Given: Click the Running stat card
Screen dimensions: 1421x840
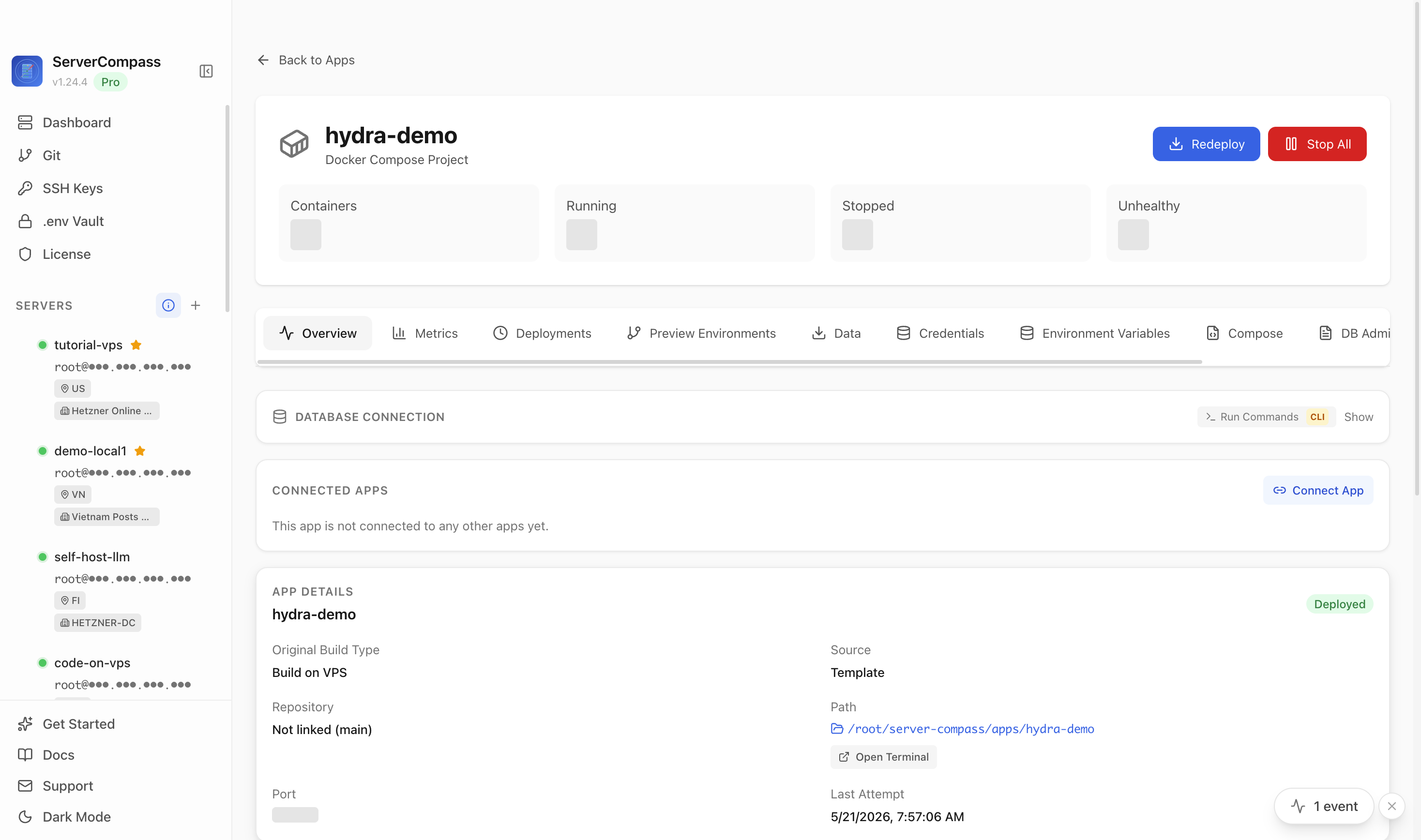Looking at the screenshot, I should [684, 223].
